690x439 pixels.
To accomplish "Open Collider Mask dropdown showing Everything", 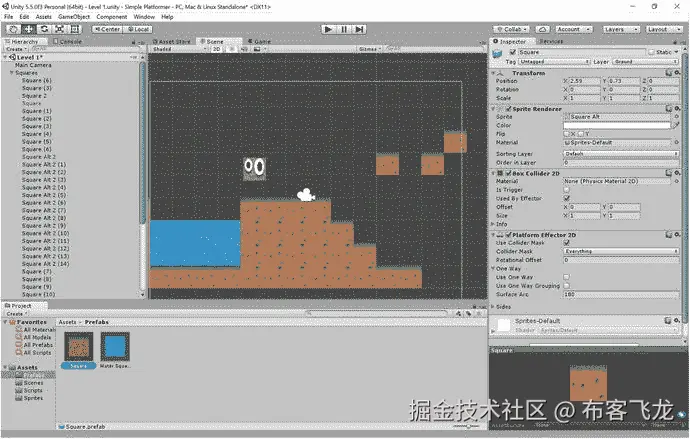I will click(621, 251).
